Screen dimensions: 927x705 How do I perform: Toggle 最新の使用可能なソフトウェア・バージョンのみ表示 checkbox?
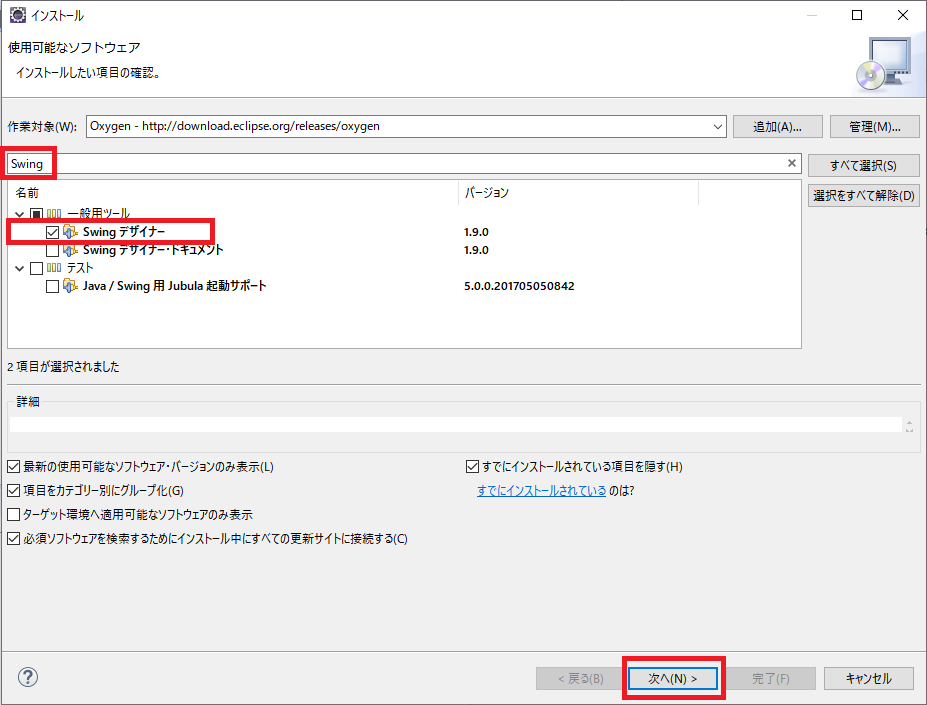[14, 467]
